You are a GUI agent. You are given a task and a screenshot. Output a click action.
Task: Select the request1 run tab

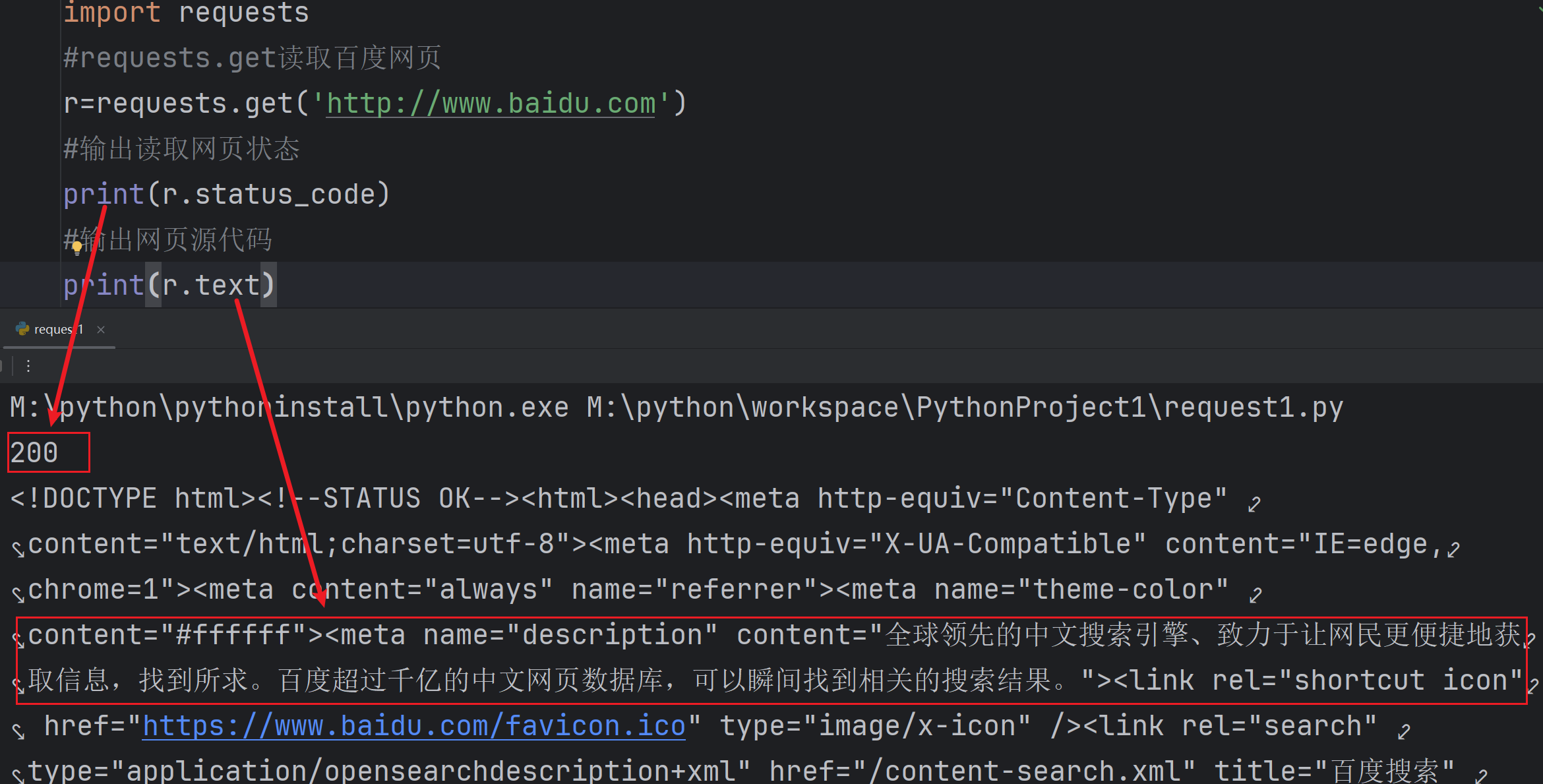coord(58,329)
